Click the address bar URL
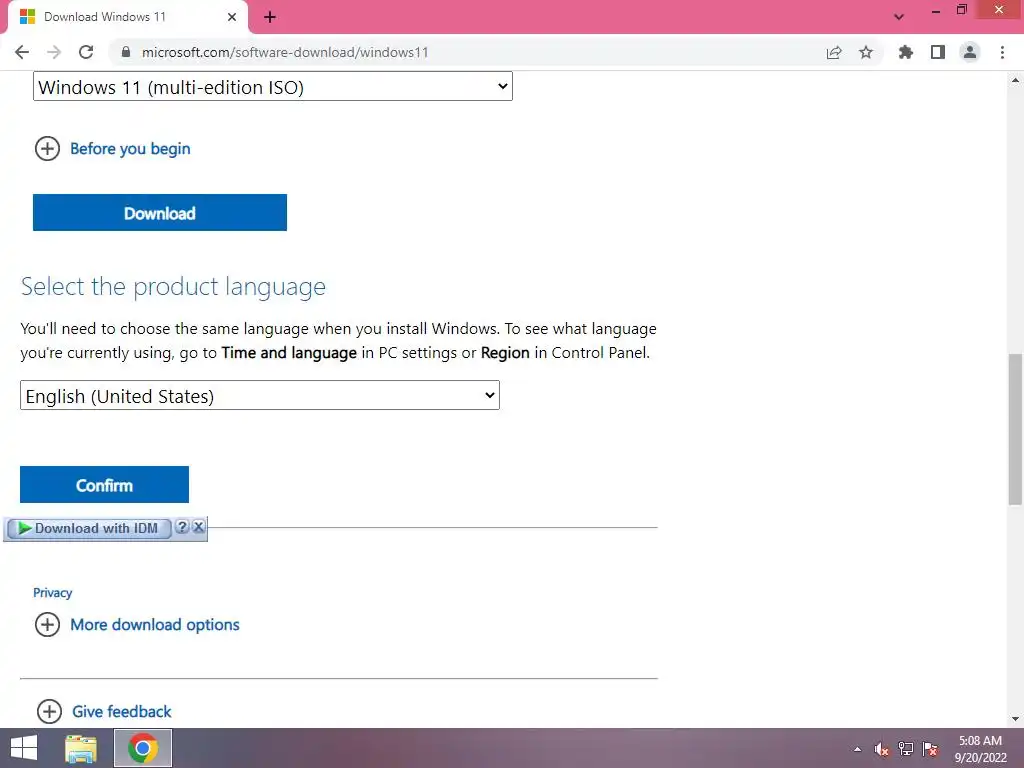The width and height of the screenshot is (1024, 768). pyautogui.click(x=285, y=52)
